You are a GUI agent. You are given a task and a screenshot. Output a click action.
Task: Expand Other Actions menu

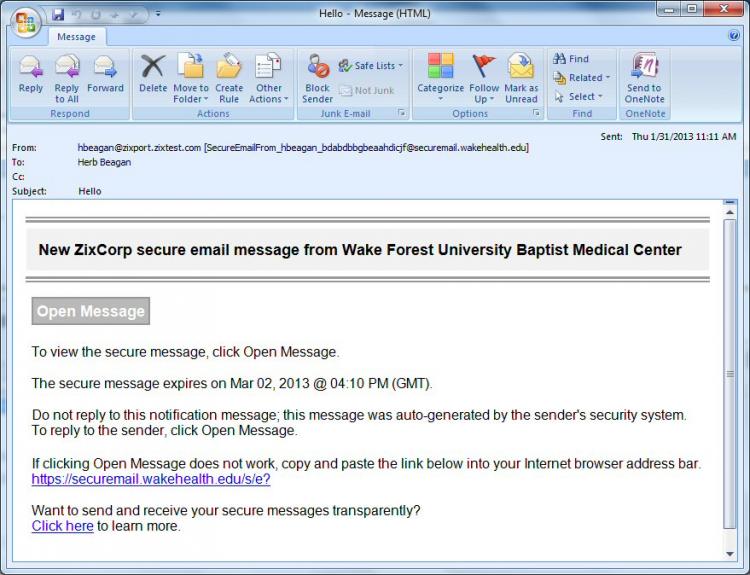click(x=269, y=79)
